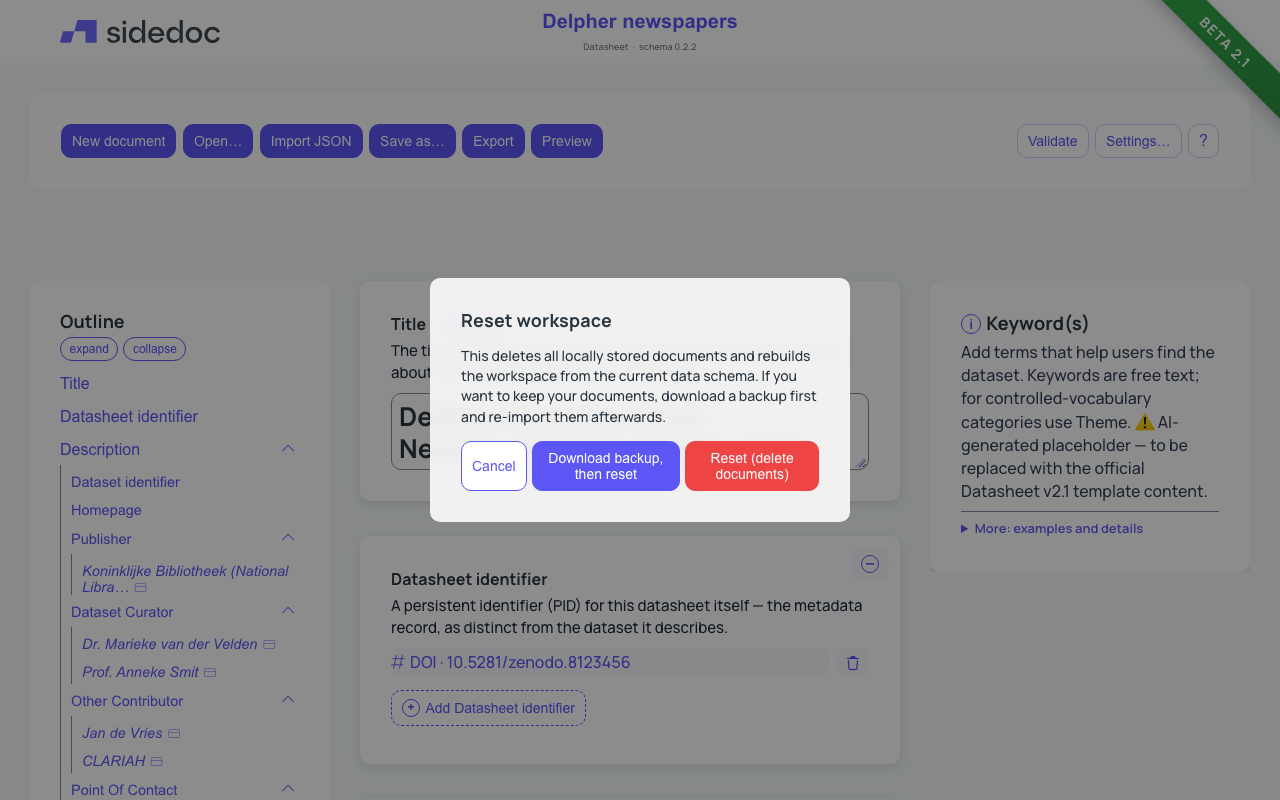Screen dimensions: 1280x800
Task: Click the card icon next to Koninklijke Bibliotheek
Action: [x=141, y=588]
